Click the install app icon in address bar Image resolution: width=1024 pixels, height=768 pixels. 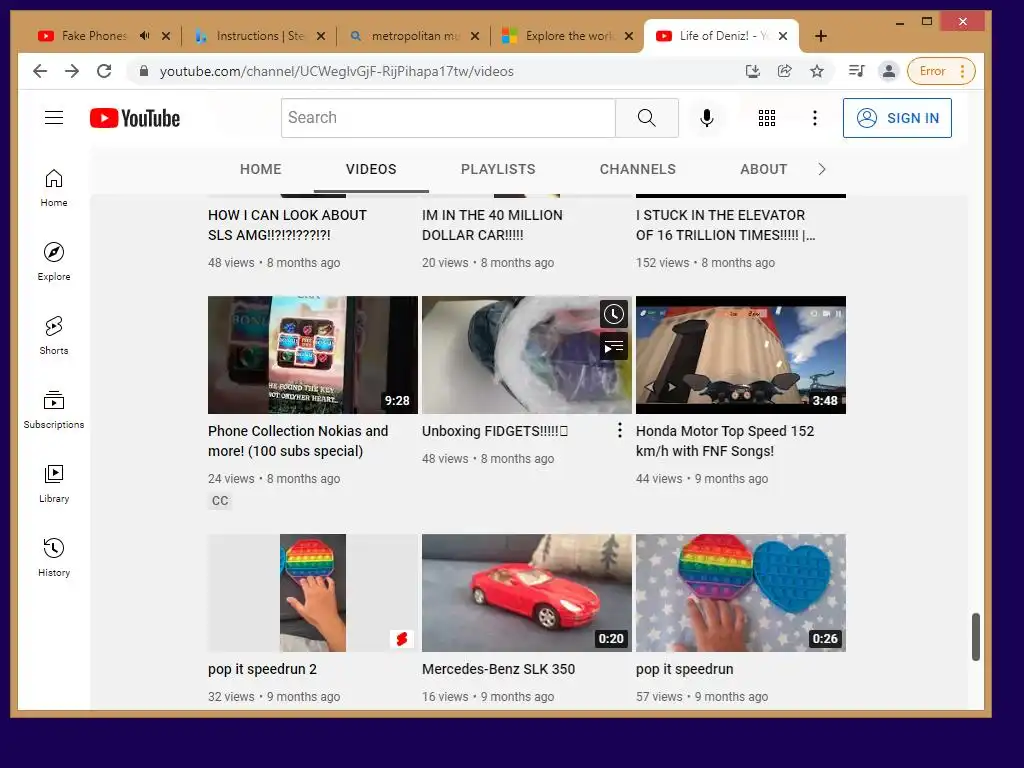pyautogui.click(x=753, y=71)
